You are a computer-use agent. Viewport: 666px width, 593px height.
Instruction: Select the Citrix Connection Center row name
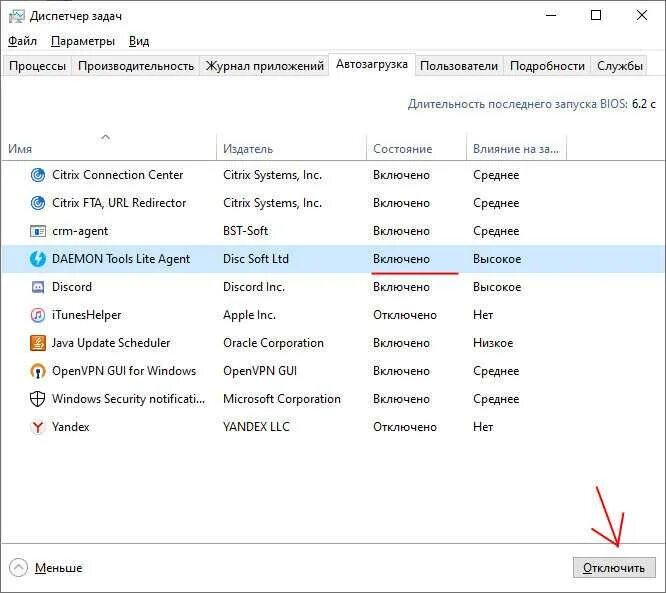[x=118, y=175]
